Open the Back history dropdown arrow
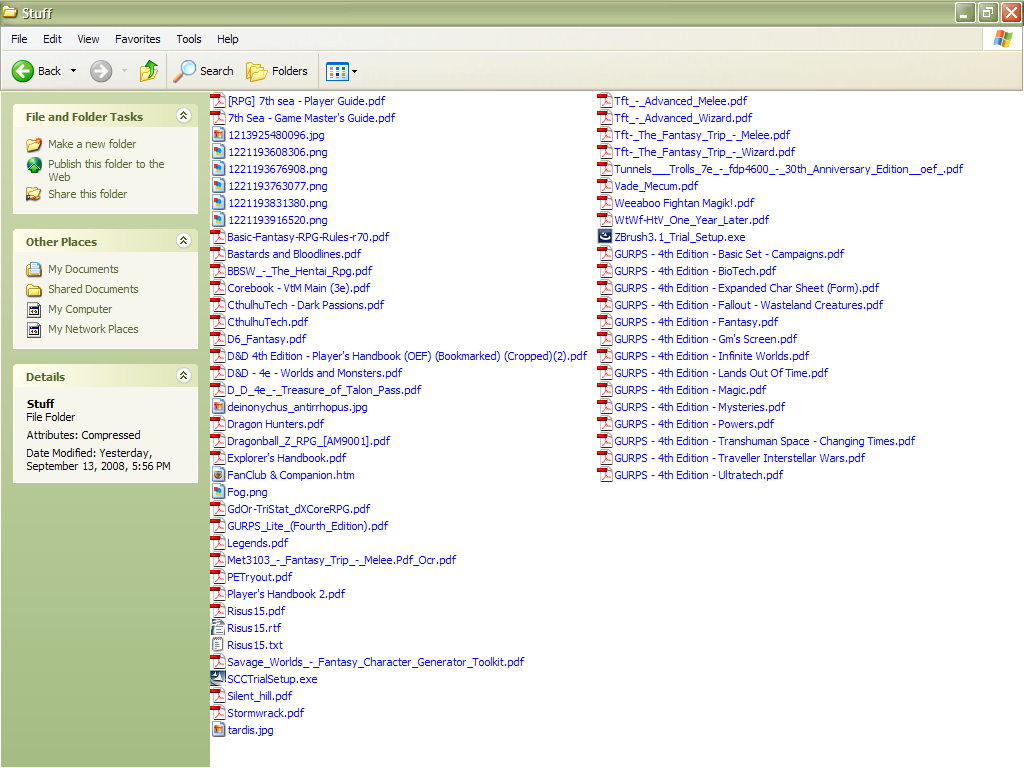The height and width of the screenshot is (768, 1024). [x=73, y=71]
